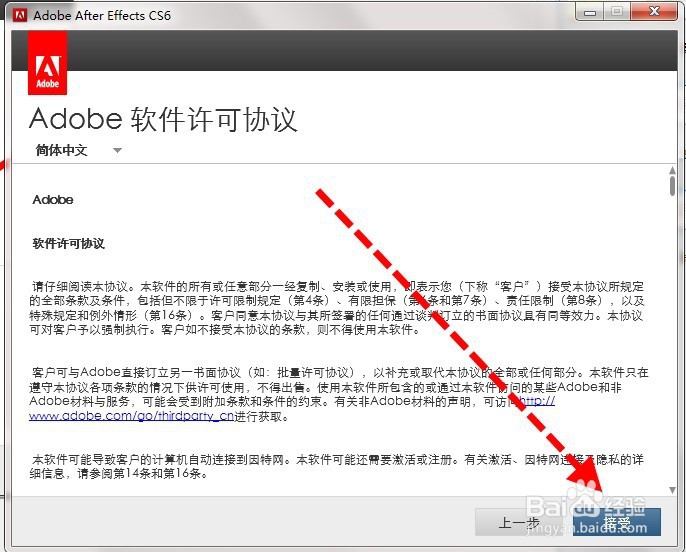Image resolution: width=686 pixels, height=552 pixels.
Task: Click the scrollbar up arrow
Action: point(672,170)
